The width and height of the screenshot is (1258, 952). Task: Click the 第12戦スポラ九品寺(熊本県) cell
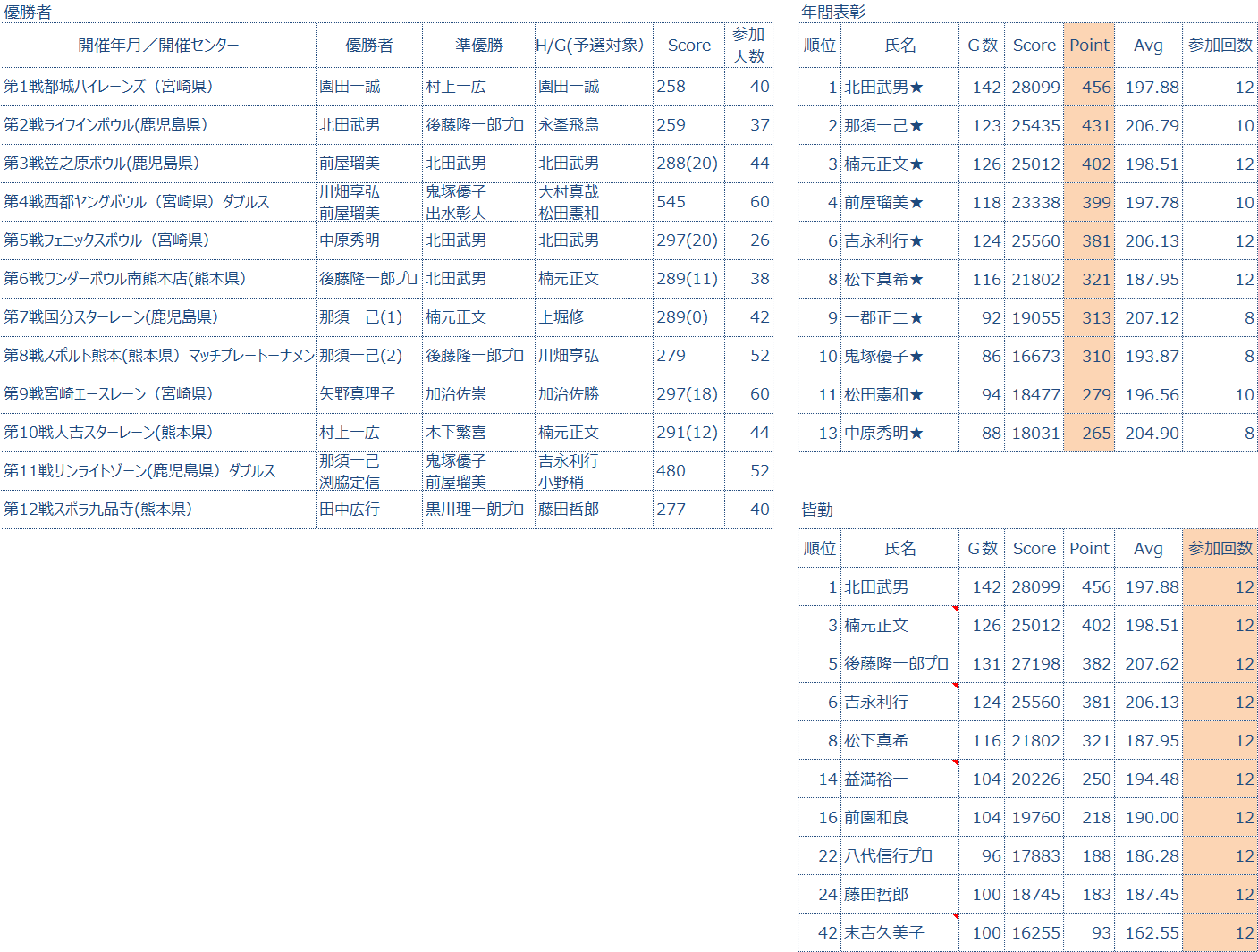tap(158, 510)
